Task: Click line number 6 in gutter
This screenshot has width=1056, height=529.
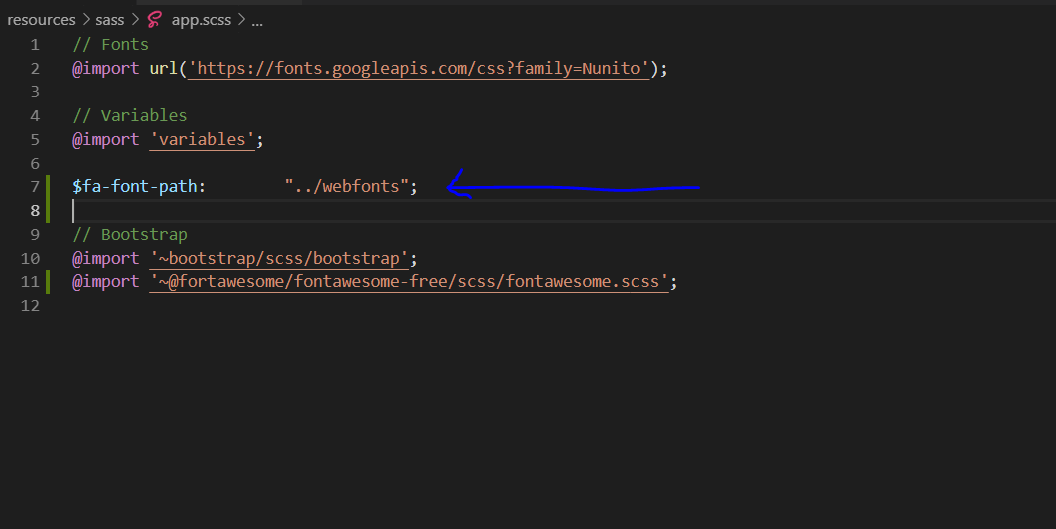Action: pyautogui.click(x=35, y=164)
